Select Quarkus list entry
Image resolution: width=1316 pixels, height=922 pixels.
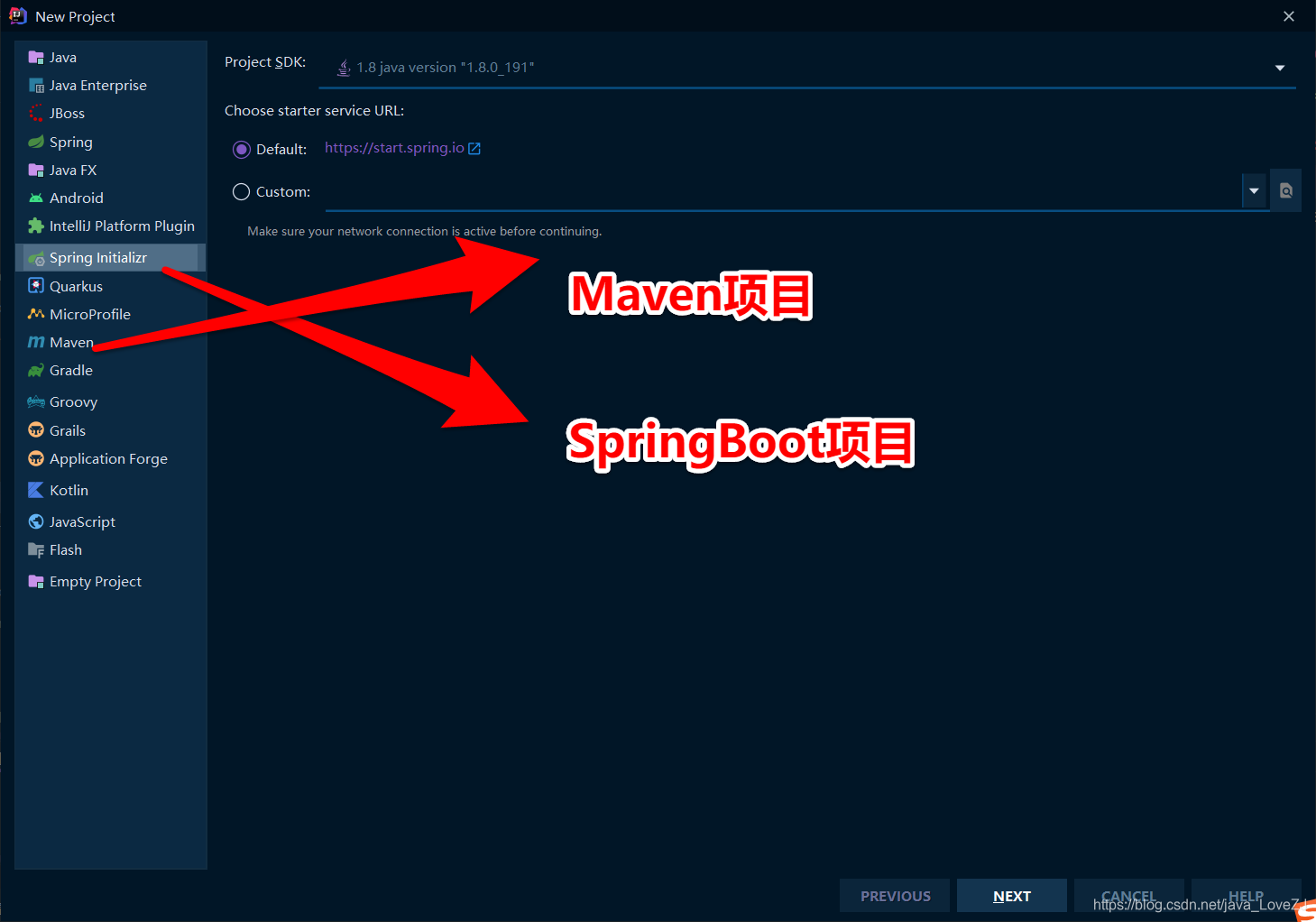111,286
